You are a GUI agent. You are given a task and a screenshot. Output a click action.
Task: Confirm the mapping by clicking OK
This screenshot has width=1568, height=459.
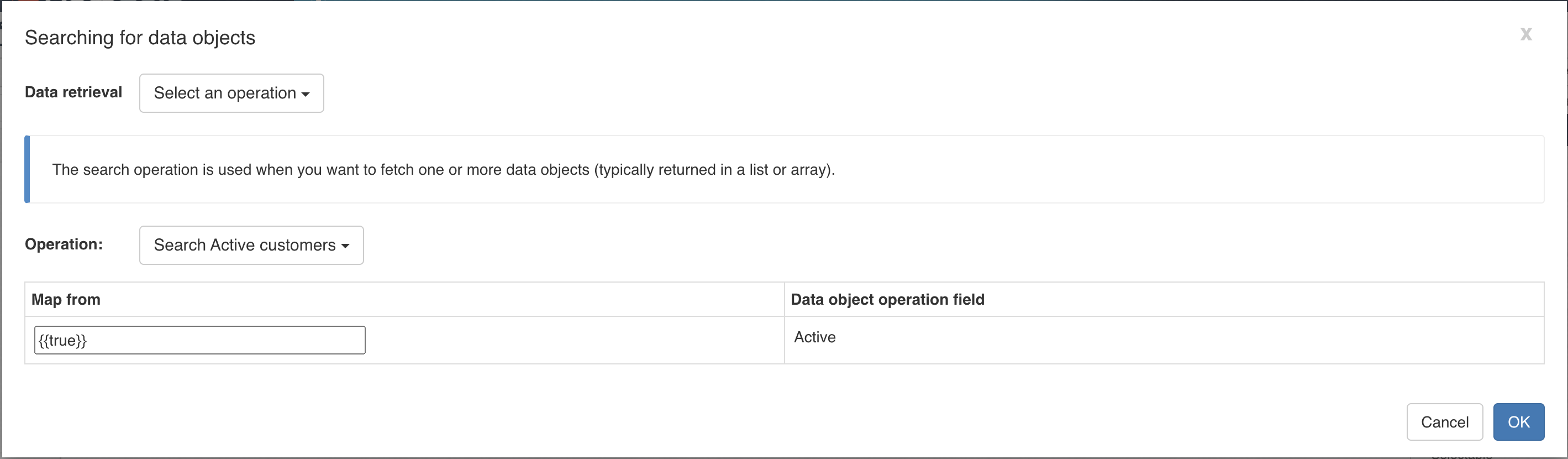(1518, 421)
